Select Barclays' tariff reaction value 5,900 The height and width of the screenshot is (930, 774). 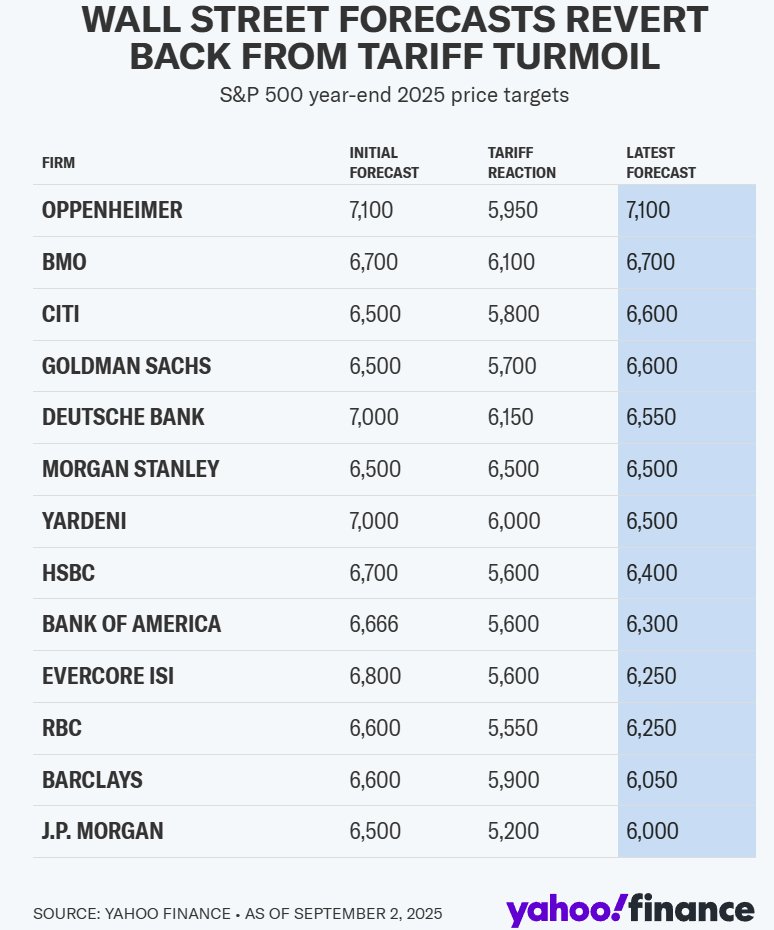[x=513, y=780]
